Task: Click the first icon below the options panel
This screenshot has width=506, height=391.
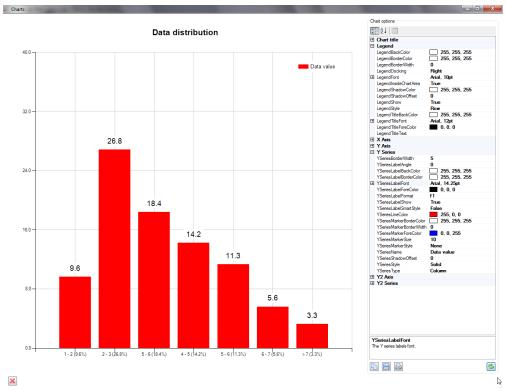Action: tap(374, 367)
